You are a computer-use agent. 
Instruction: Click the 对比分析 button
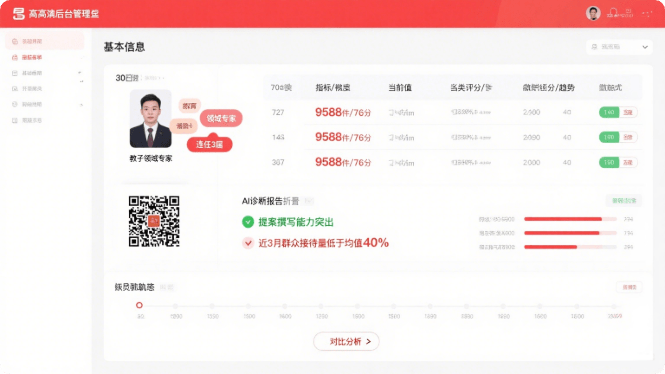click(346, 341)
